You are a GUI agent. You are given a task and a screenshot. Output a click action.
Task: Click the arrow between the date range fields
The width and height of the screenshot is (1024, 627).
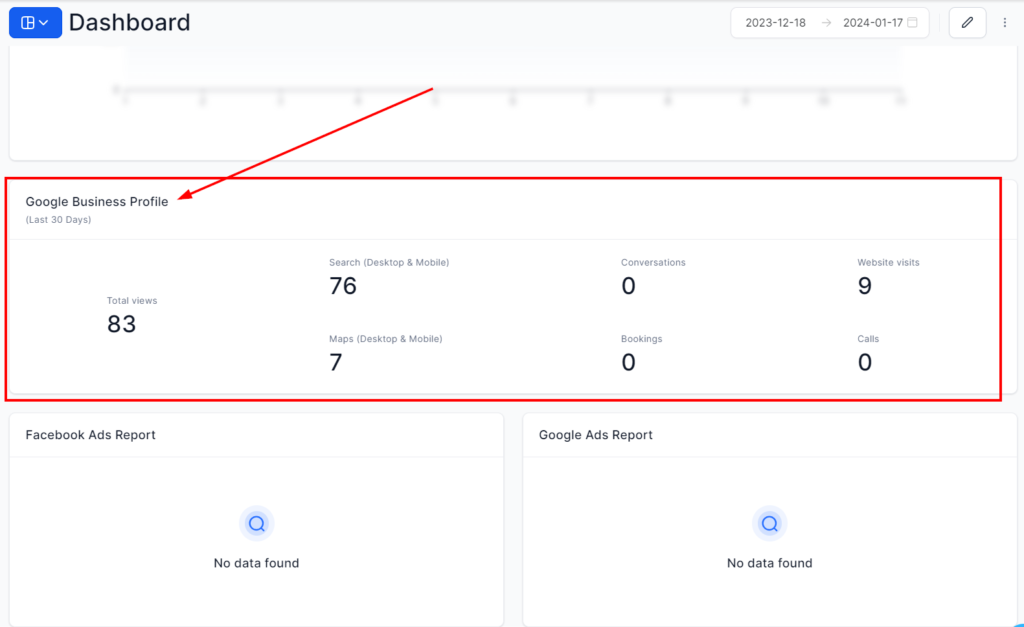[x=826, y=23]
